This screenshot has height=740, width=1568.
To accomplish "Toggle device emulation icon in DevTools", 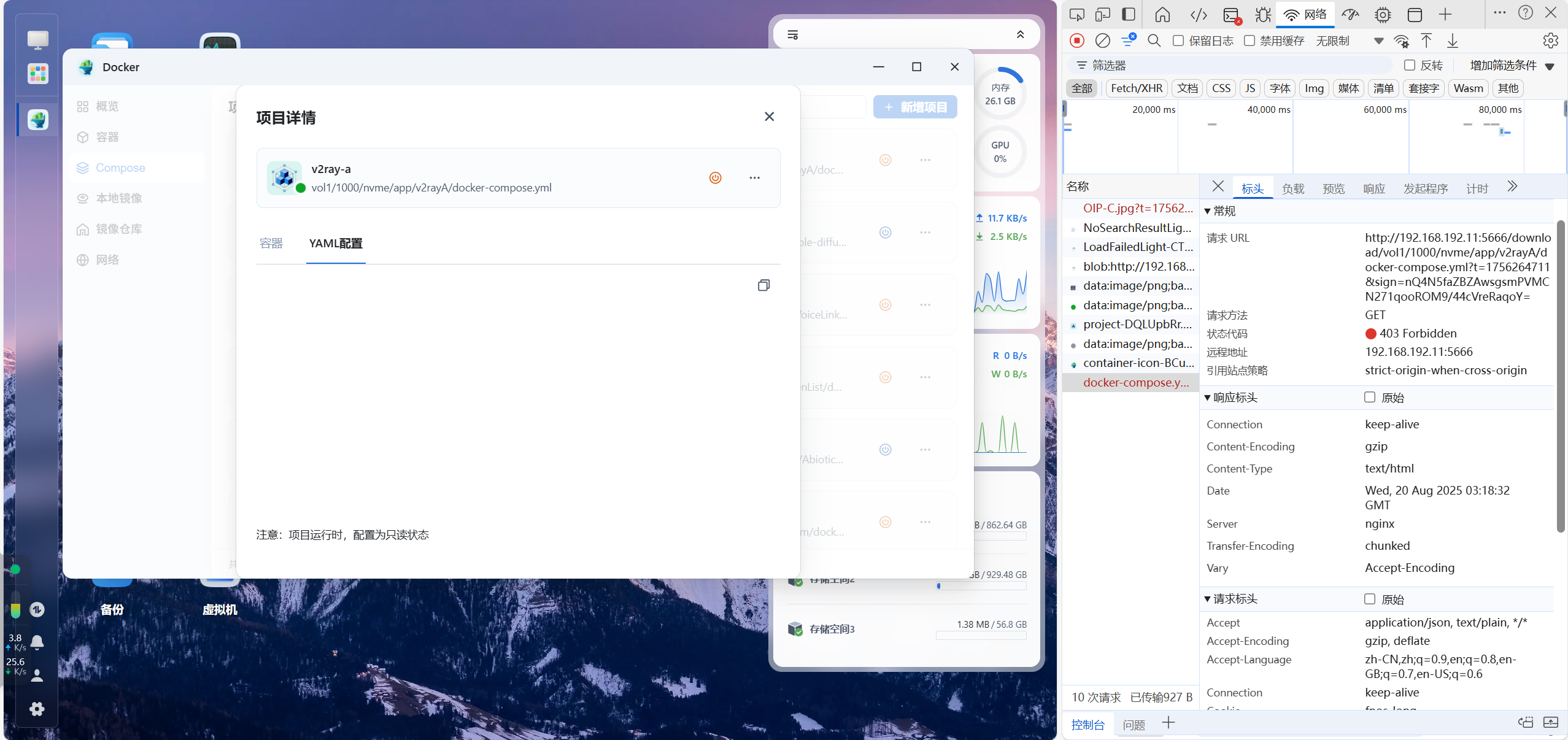I will pos(1103,15).
